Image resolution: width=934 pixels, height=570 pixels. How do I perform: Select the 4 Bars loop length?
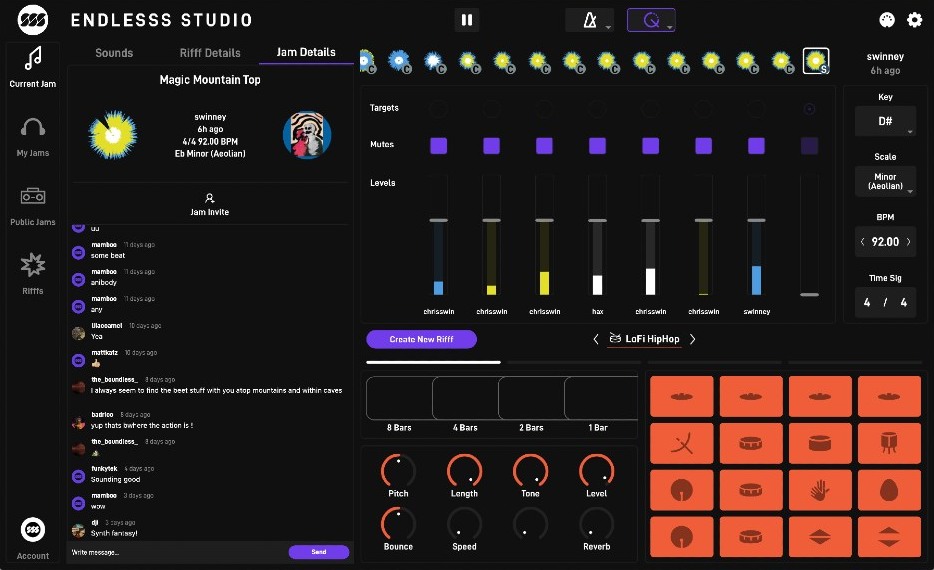(465, 398)
